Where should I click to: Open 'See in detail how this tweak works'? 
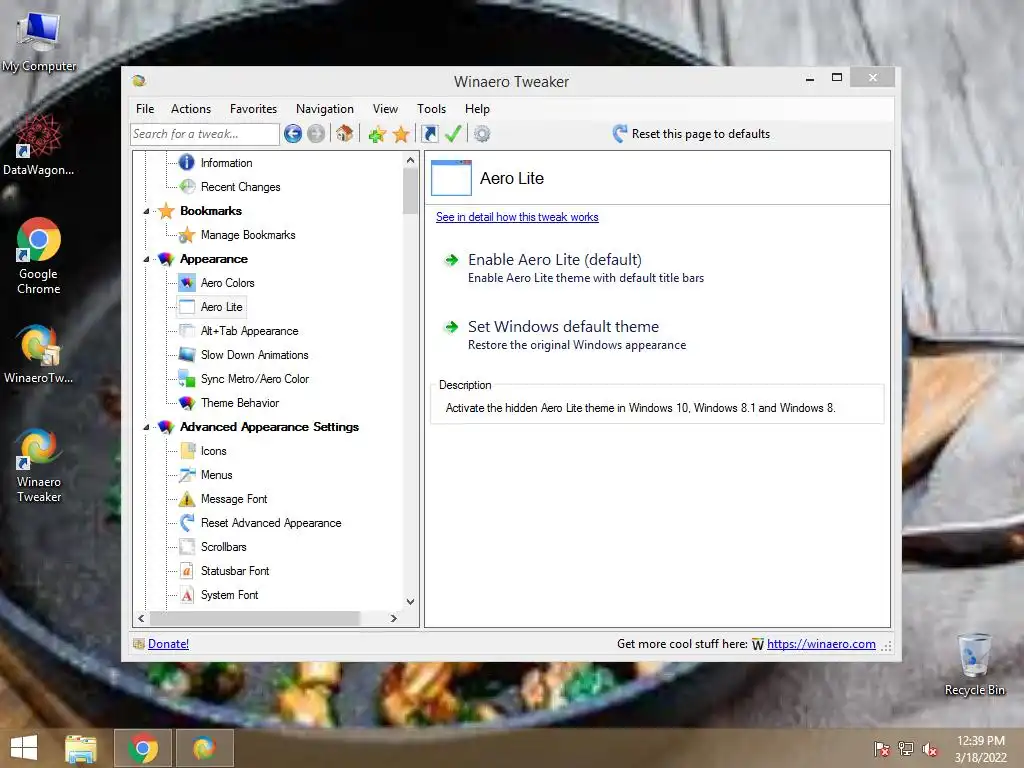(x=517, y=217)
